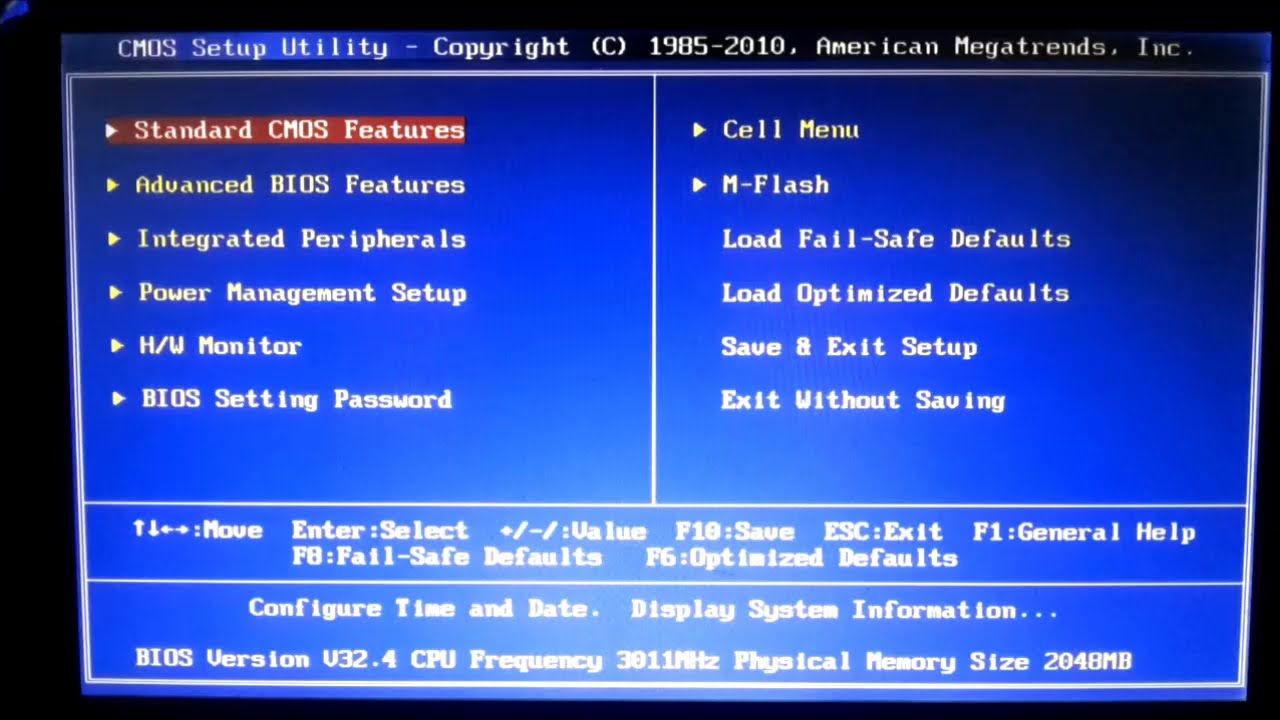Go to Power Management Setup
Image resolution: width=1280 pixels, height=720 pixels.
pyautogui.click(x=302, y=293)
